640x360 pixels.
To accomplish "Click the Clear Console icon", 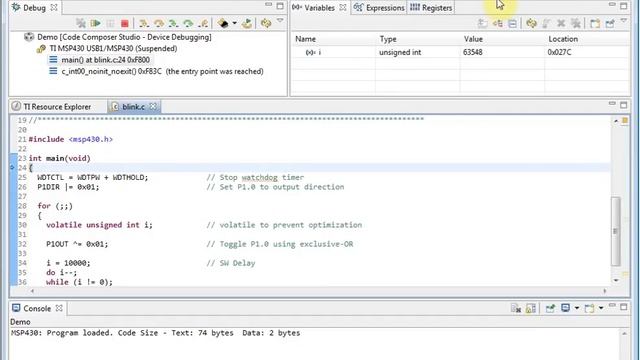I will tap(516, 308).
